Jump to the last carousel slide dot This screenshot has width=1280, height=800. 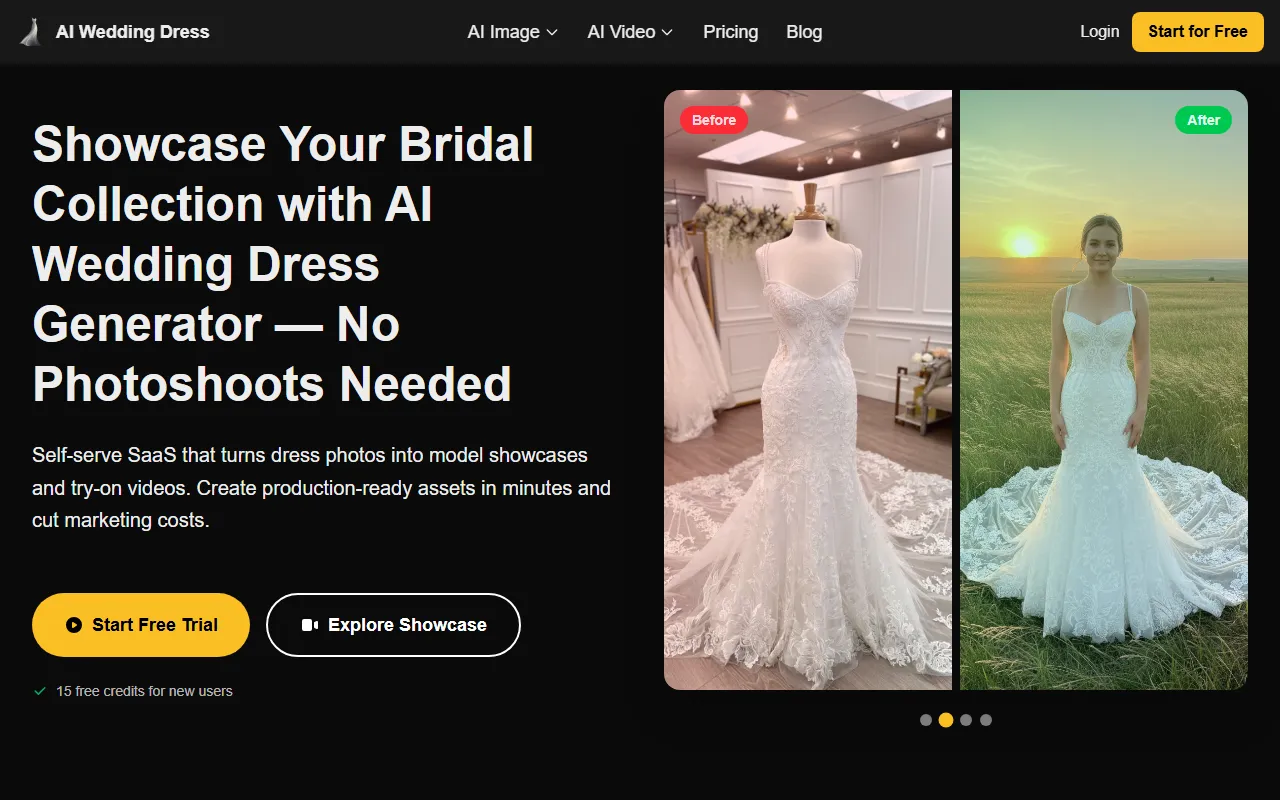986,720
